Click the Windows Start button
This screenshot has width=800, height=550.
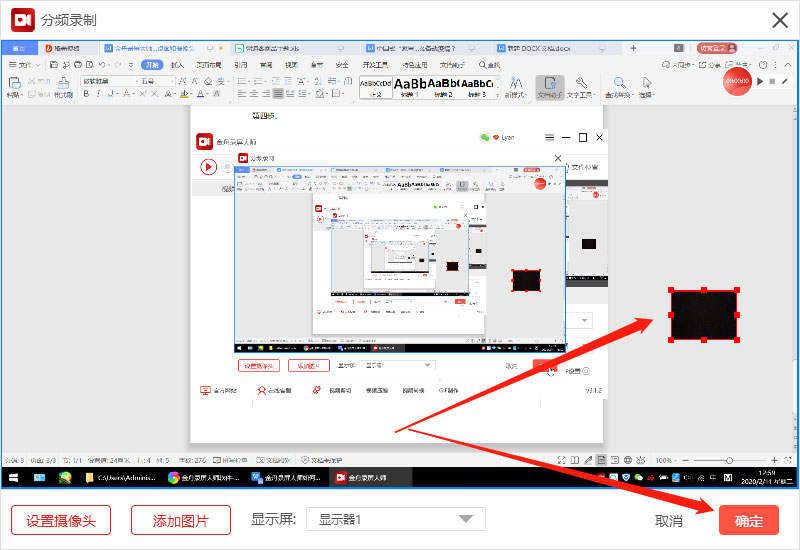(14, 478)
